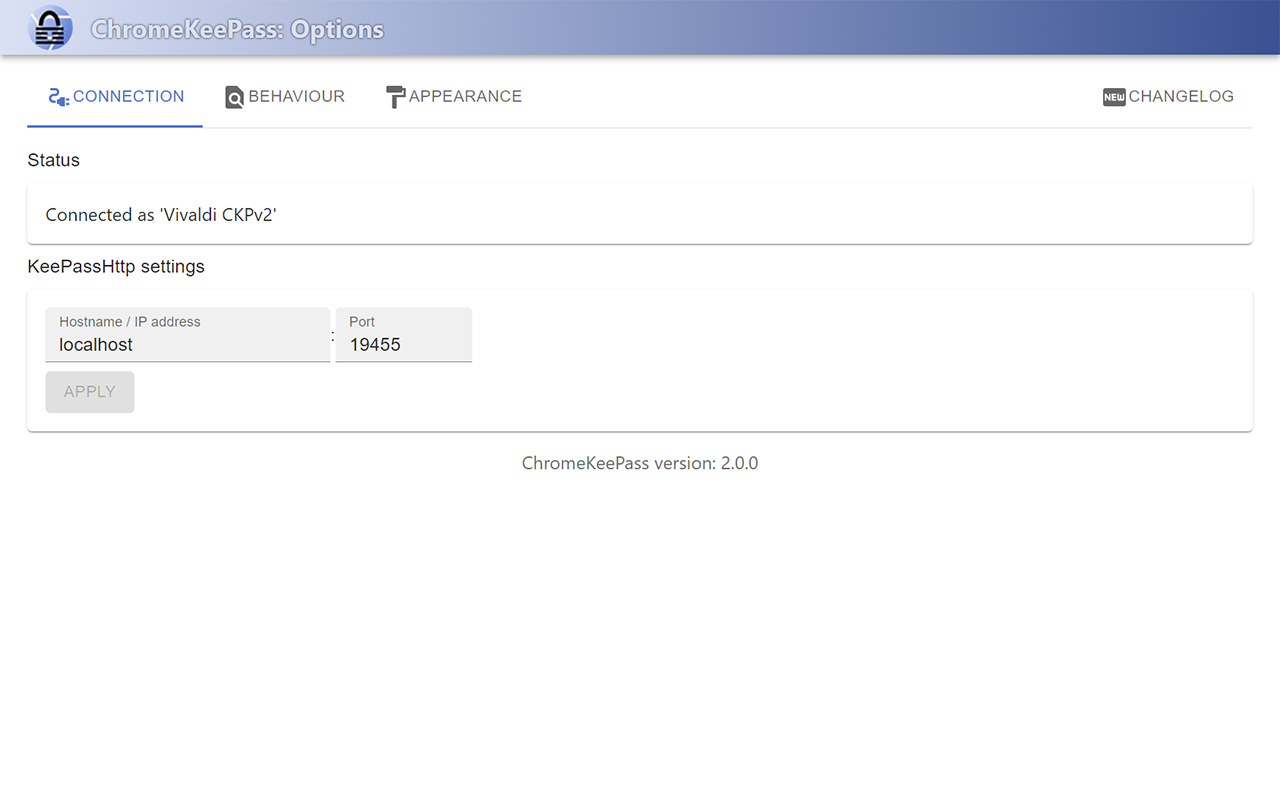
Task: Click the roller icon to open Appearance settings
Action: pos(395,96)
